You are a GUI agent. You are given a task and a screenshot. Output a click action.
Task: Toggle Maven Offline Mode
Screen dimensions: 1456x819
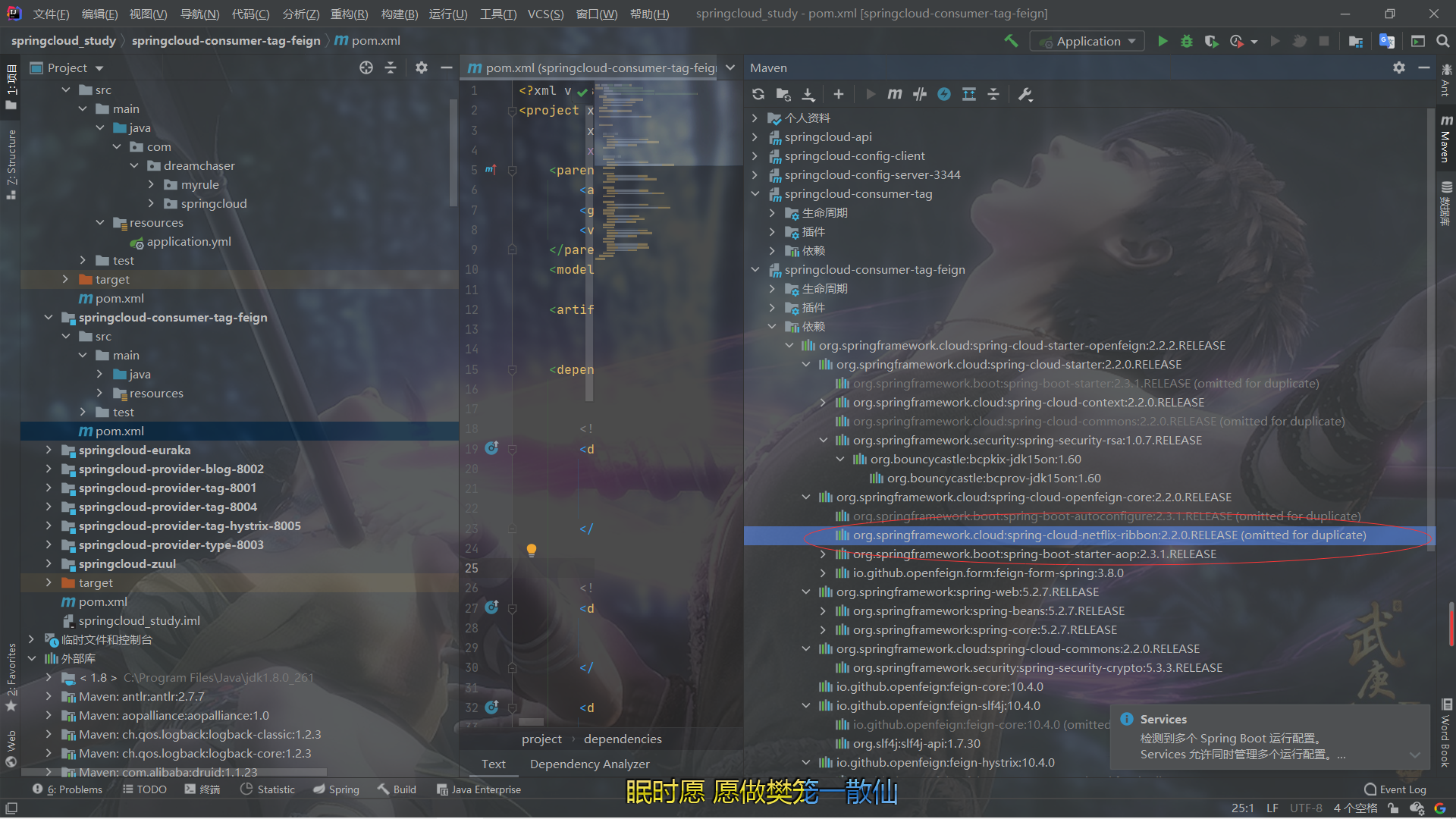[920, 94]
